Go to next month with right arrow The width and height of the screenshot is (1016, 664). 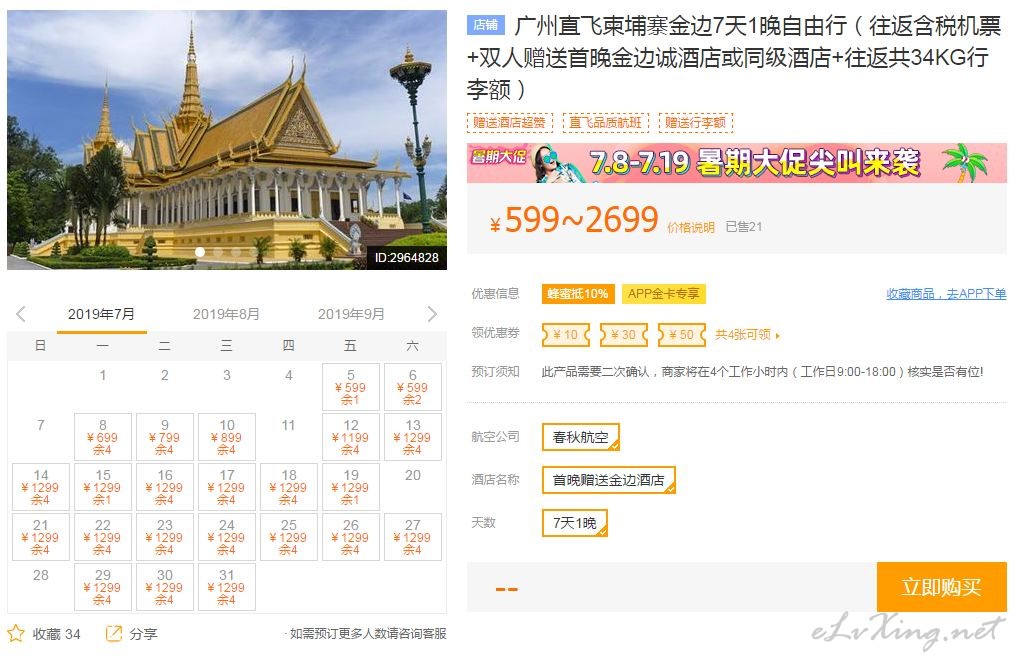pos(432,314)
